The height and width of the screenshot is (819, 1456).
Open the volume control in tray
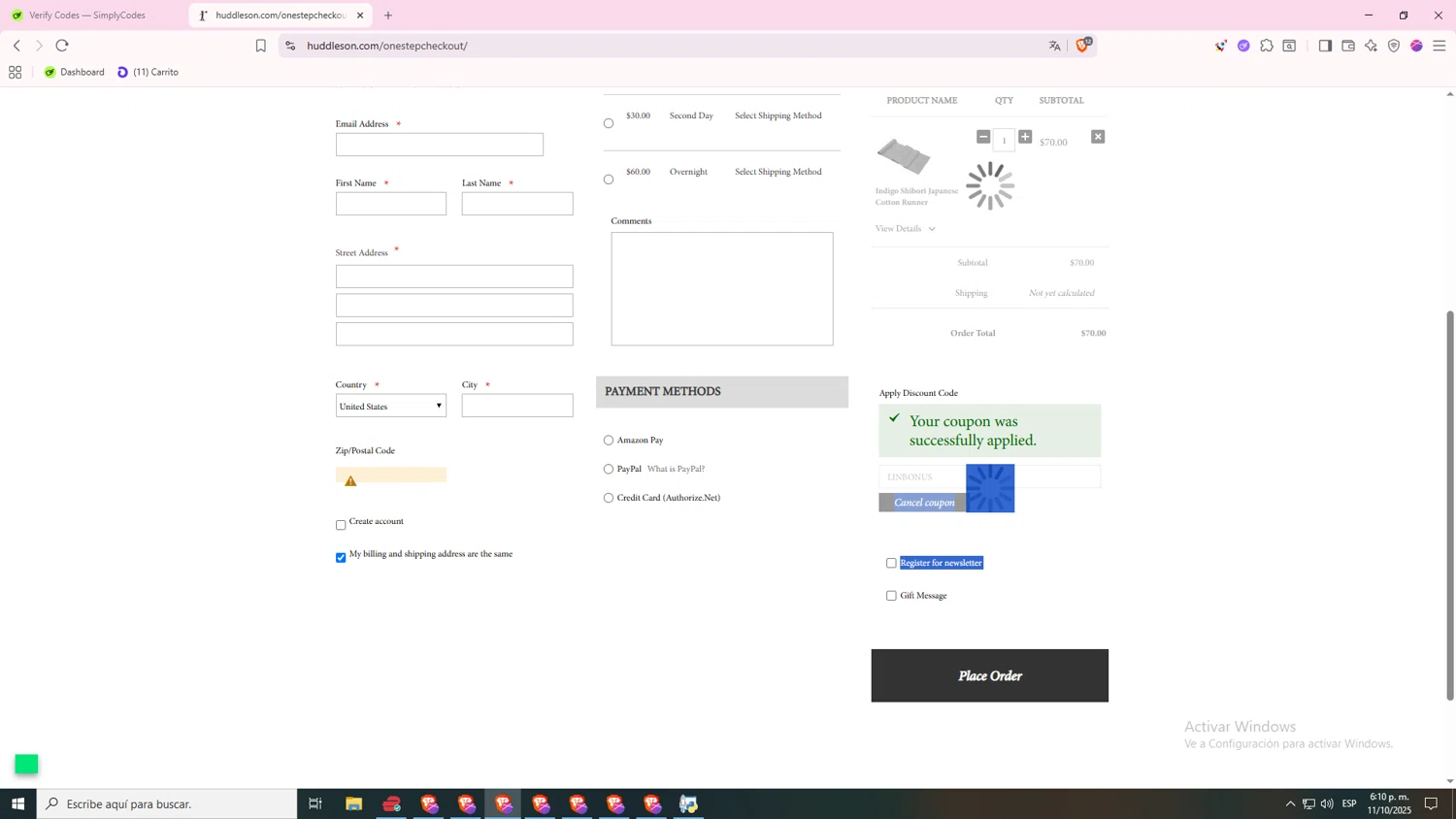(x=1327, y=803)
